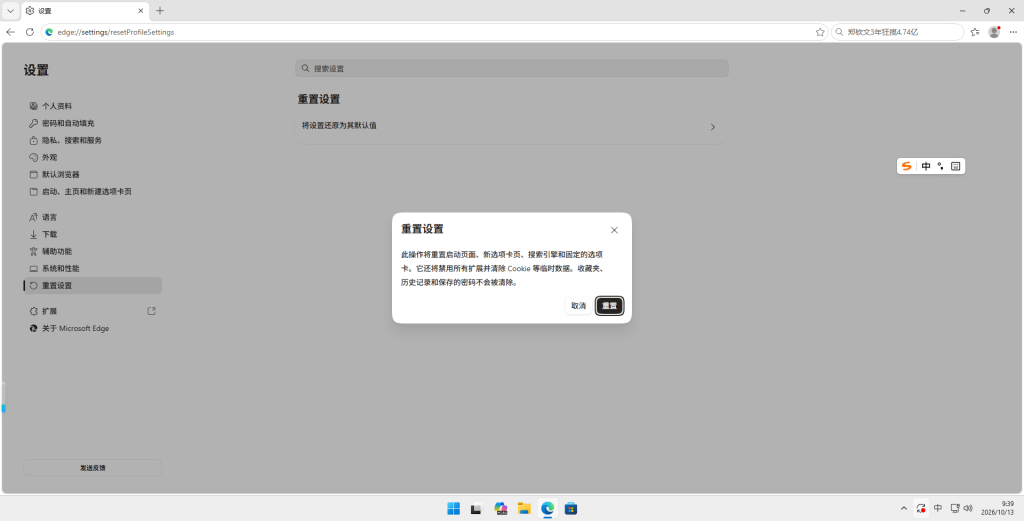Open 密码和自动填充 settings
1024x521 pixels.
(x=93, y=123)
